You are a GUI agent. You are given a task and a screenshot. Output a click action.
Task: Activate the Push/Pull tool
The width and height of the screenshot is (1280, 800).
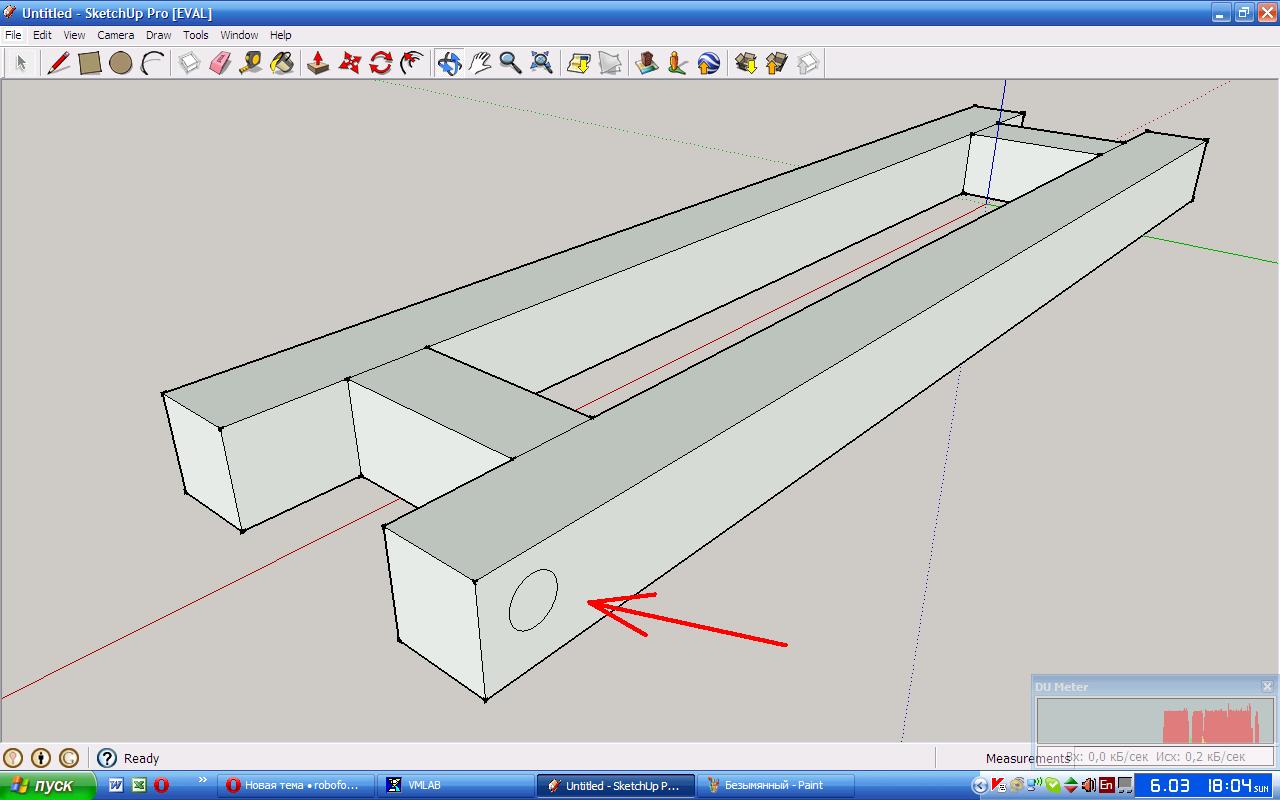318,63
